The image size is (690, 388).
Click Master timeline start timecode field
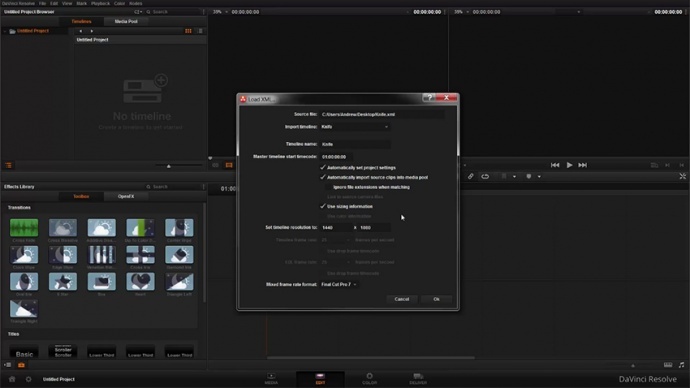(x=336, y=157)
